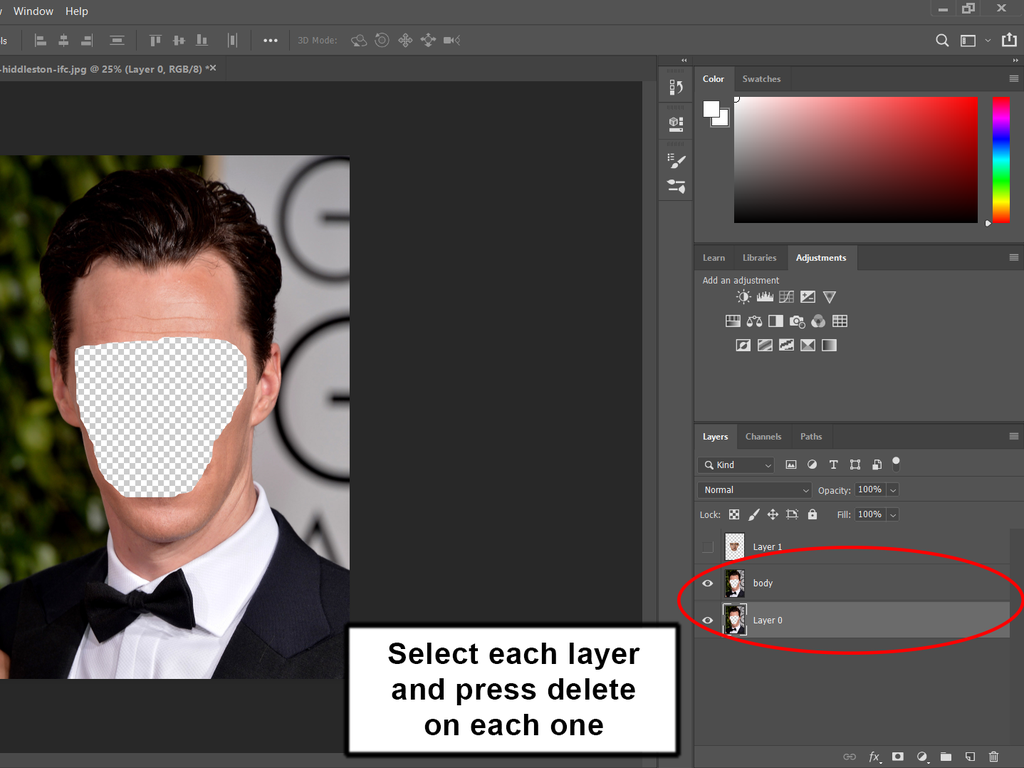Click the hue spectrum slider bar

1000,160
